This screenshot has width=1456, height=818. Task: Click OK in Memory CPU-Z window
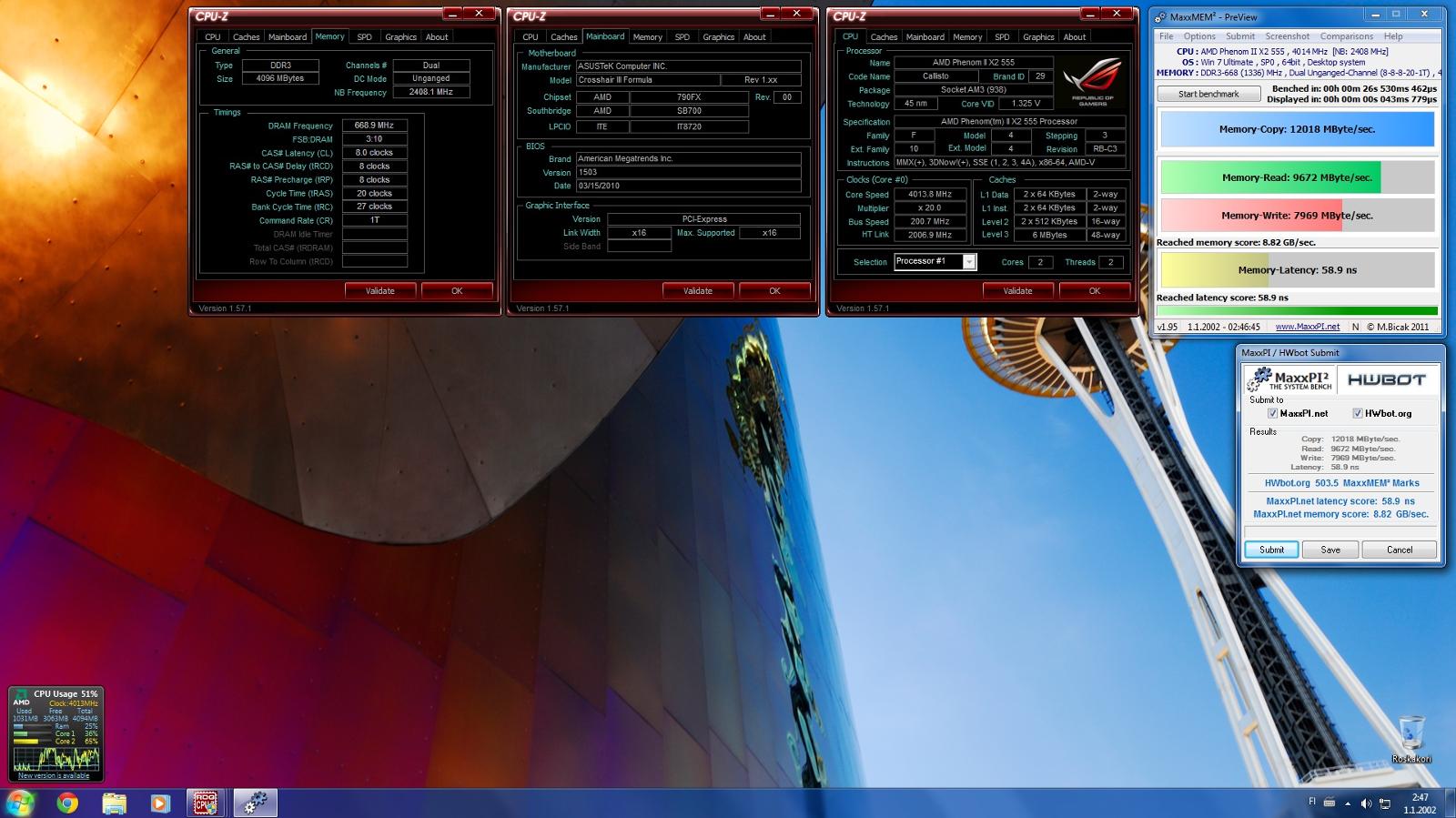[x=457, y=291]
